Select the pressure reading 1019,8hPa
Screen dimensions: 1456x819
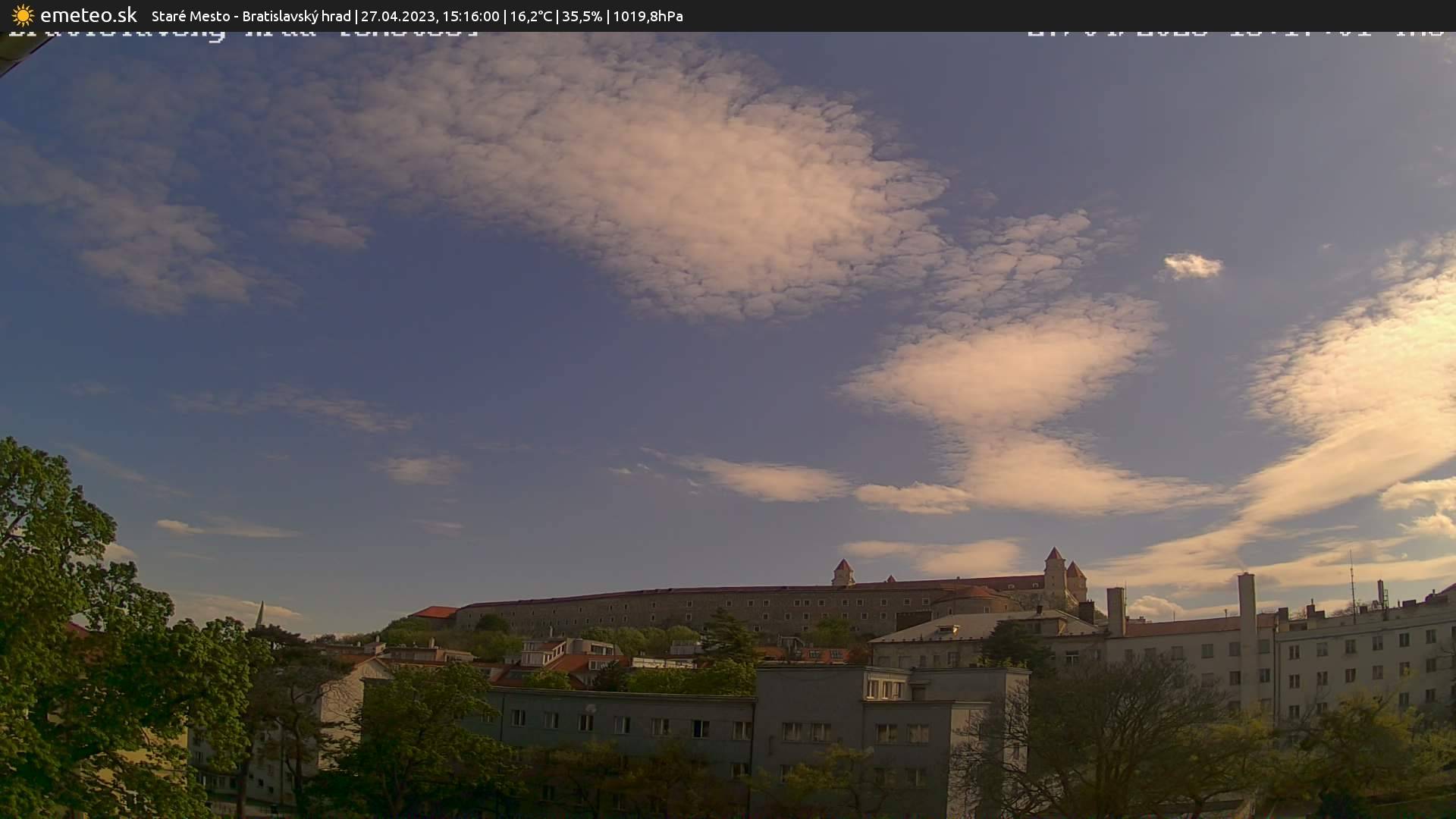coord(649,15)
